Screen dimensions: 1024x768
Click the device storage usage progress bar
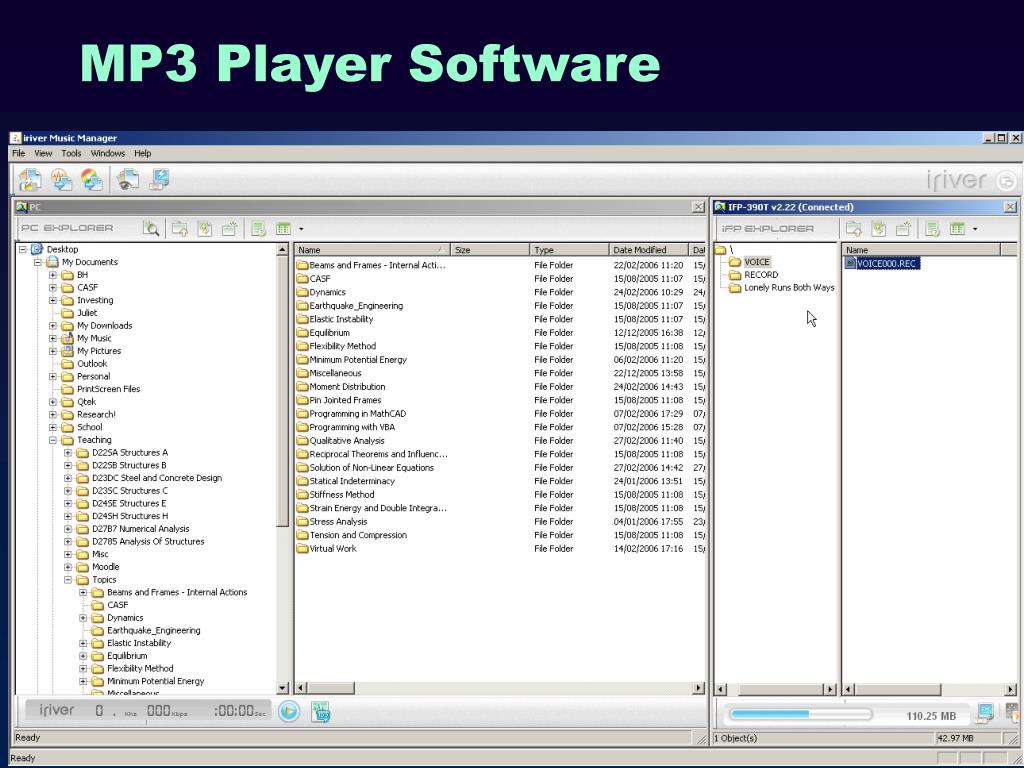pos(800,714)
